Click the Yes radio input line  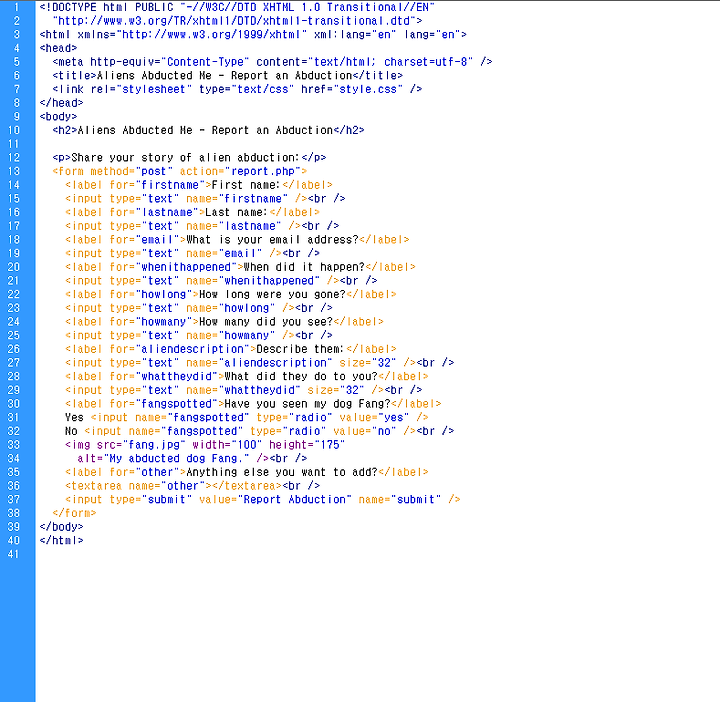[247, 418]
